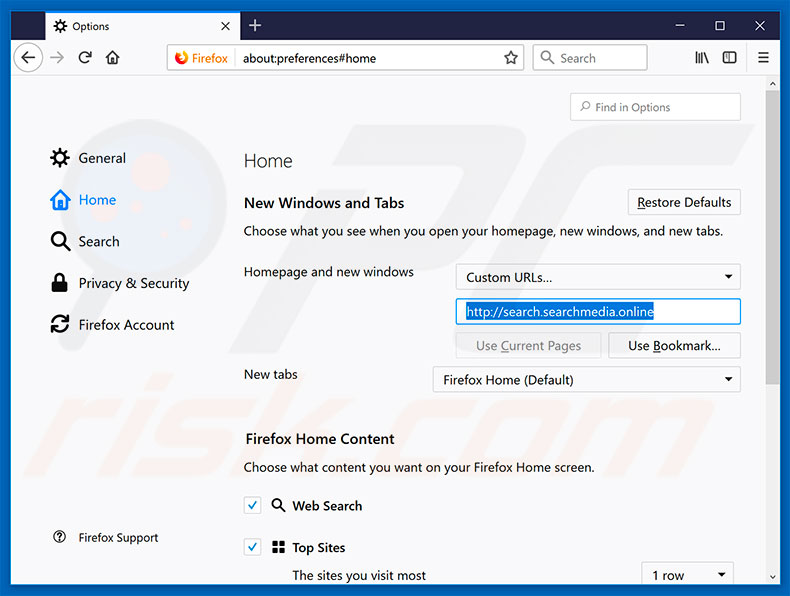
Task: Click the Use Bookmark... button
Action: click(x=674, y=346)
